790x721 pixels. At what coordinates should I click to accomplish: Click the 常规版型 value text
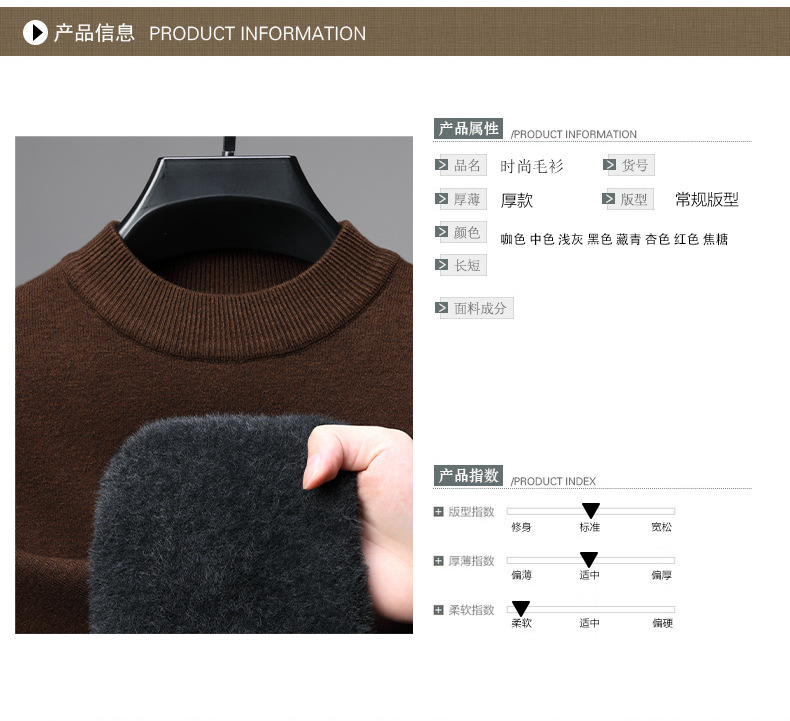pyautogui.click(x=706, y=200)
